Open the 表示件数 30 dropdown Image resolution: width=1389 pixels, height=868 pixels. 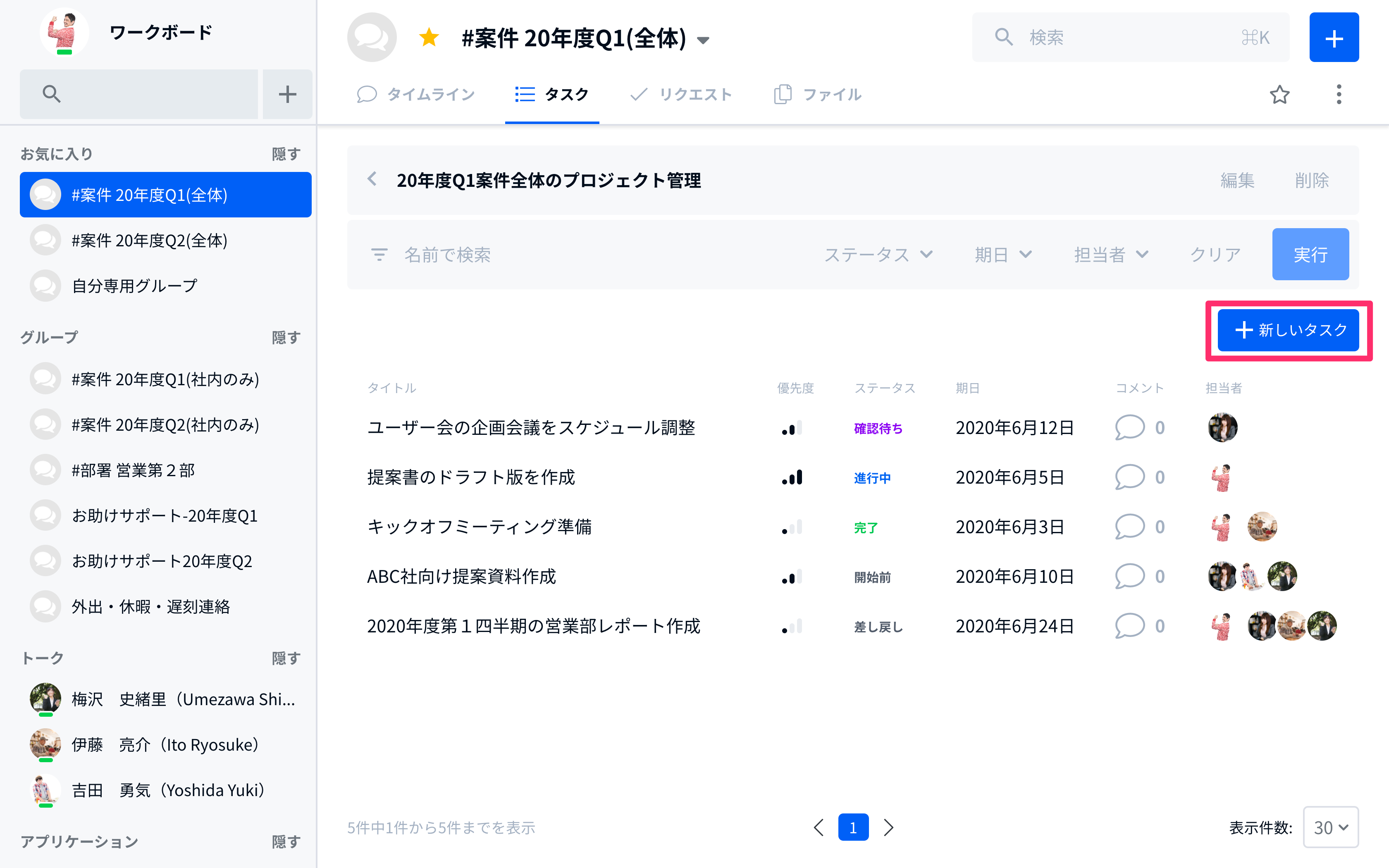pos(1330,827)
